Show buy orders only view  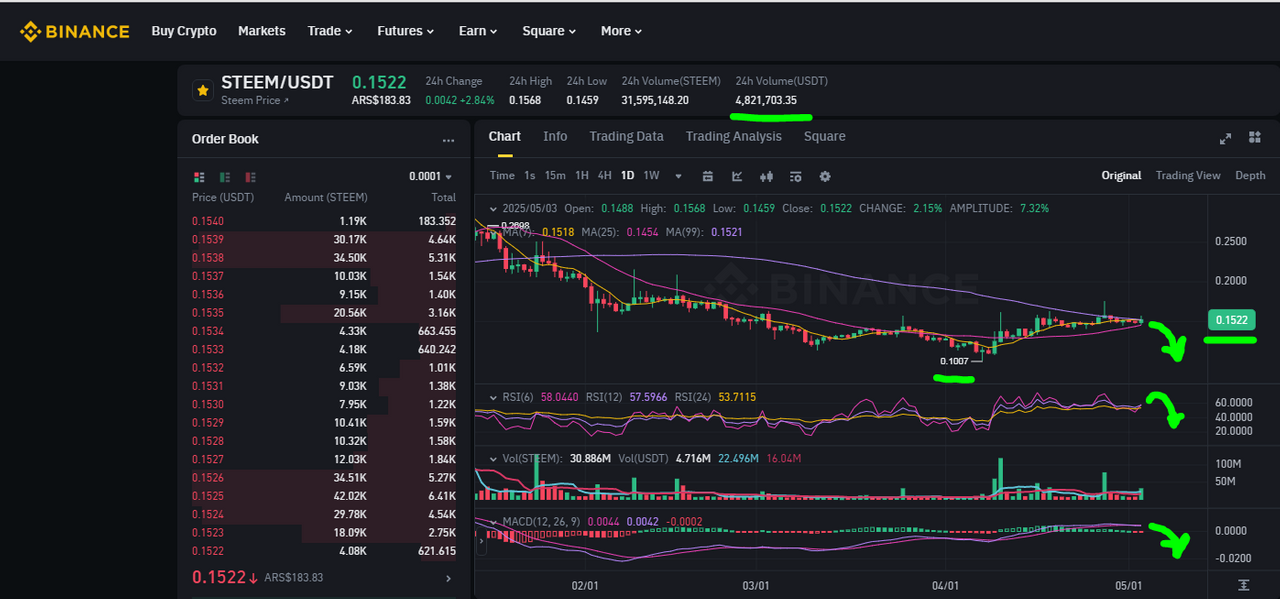[x=225, y=177]
